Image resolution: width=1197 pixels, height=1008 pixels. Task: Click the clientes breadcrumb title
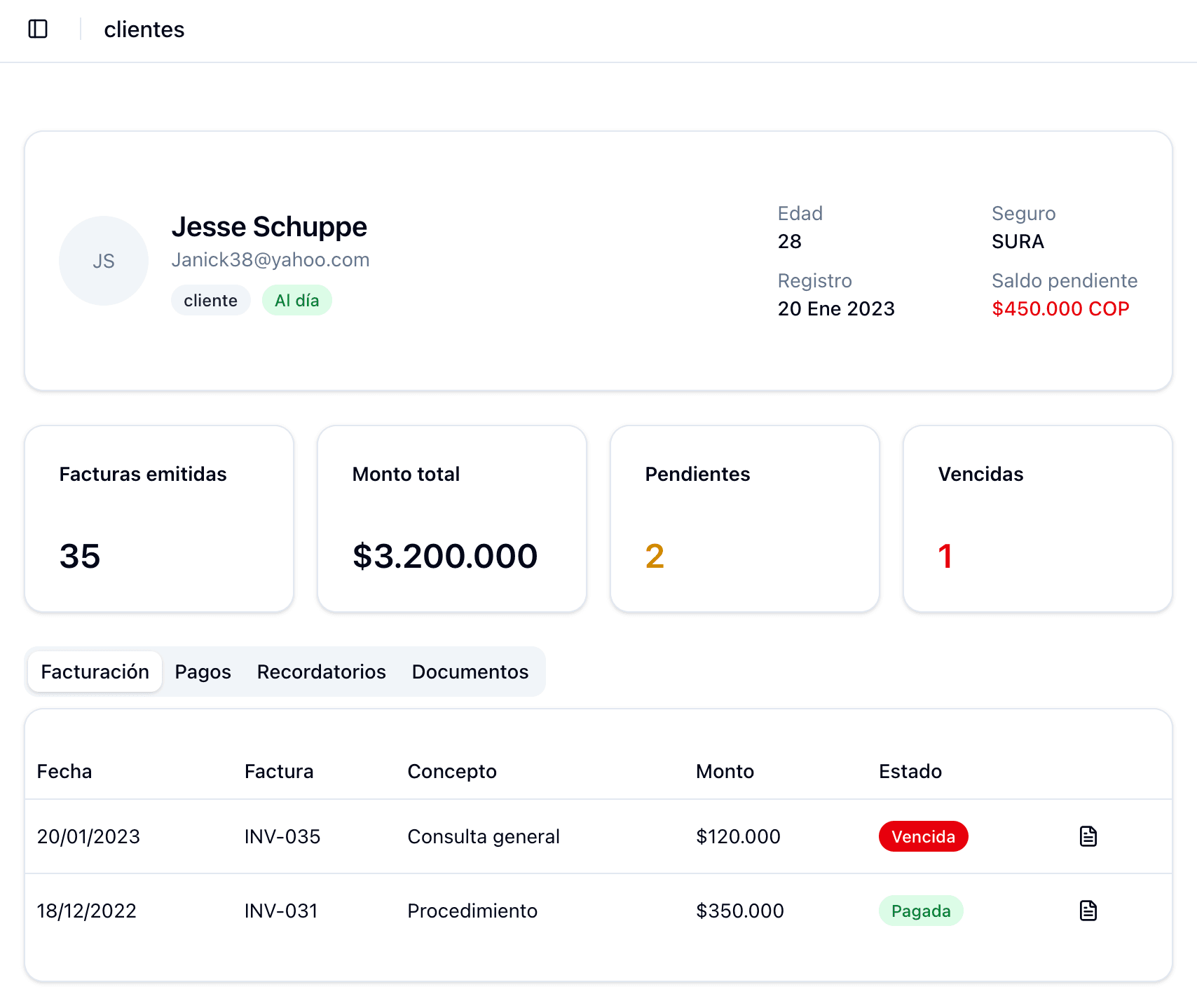click(x=144, y=29)
